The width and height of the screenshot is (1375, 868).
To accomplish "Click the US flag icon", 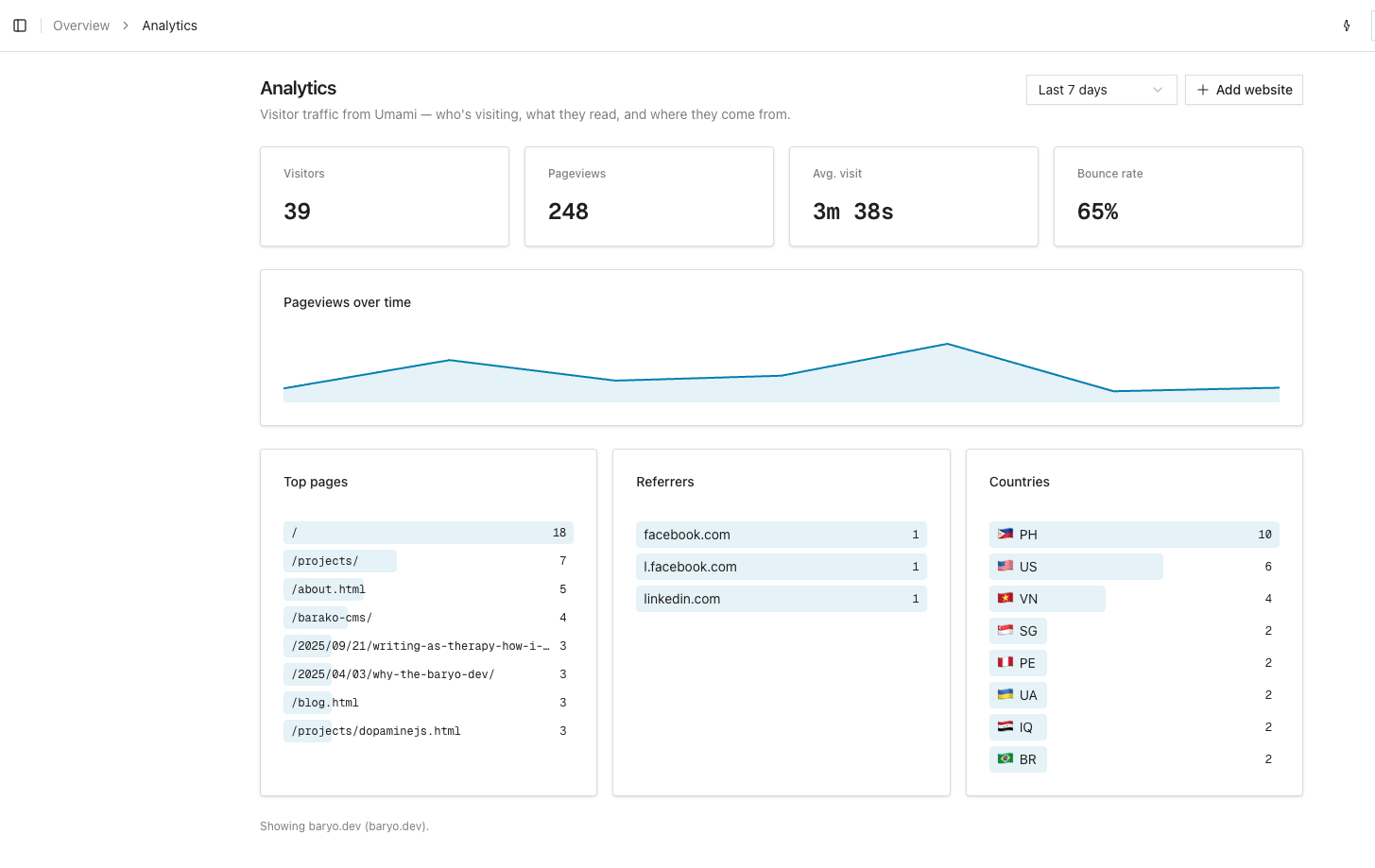I will pos(1005,566).
